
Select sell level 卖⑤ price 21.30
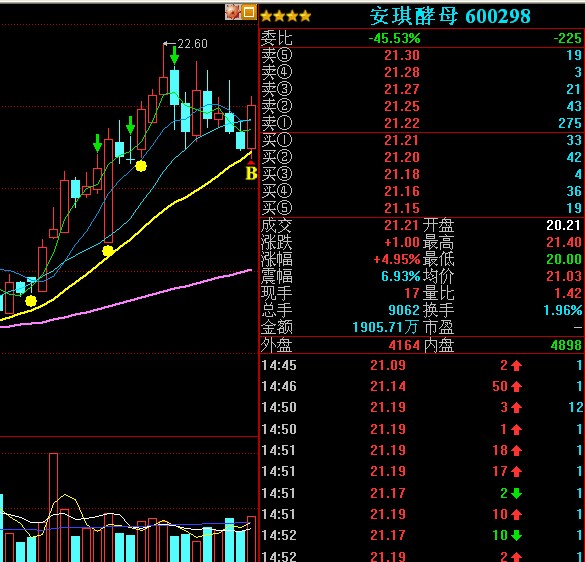coord(402,56)
